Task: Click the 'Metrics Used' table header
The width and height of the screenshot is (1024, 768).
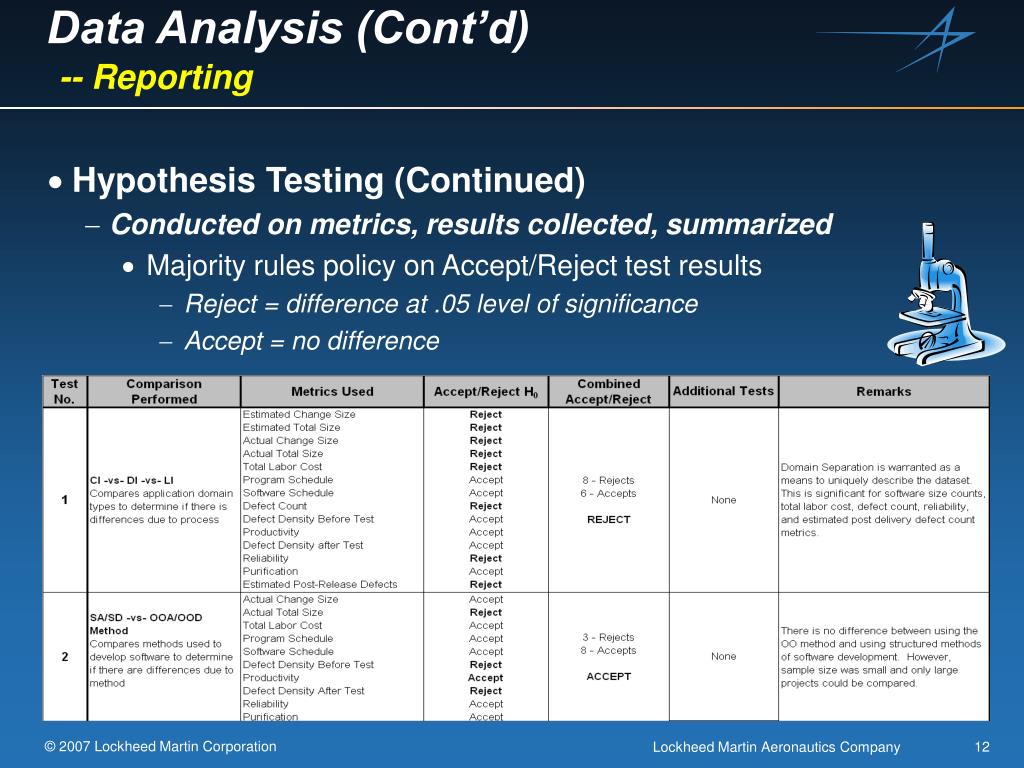Action: [332, 391]
